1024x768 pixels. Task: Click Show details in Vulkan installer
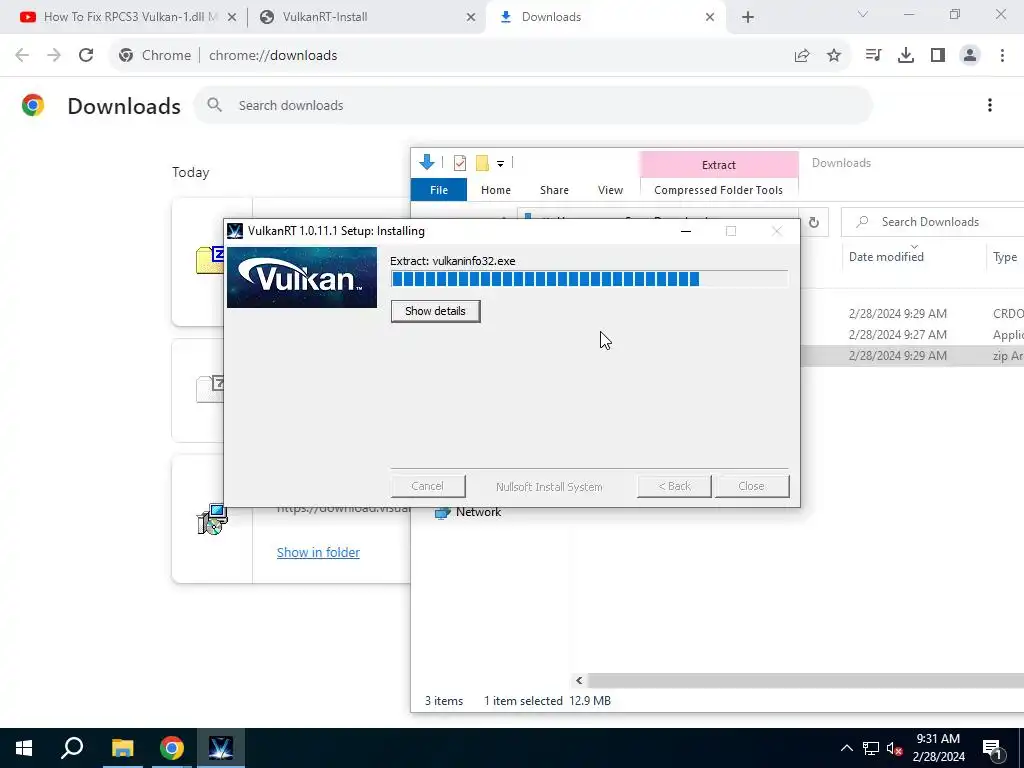(435, 311)
